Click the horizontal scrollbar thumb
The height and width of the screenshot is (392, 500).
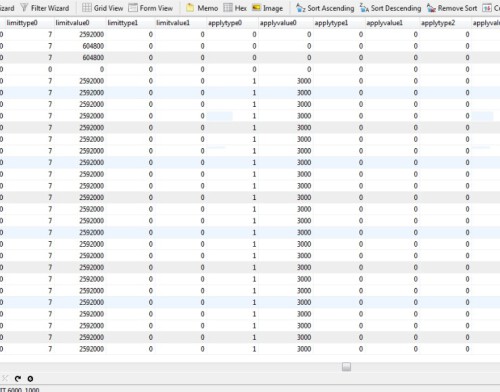346,367
